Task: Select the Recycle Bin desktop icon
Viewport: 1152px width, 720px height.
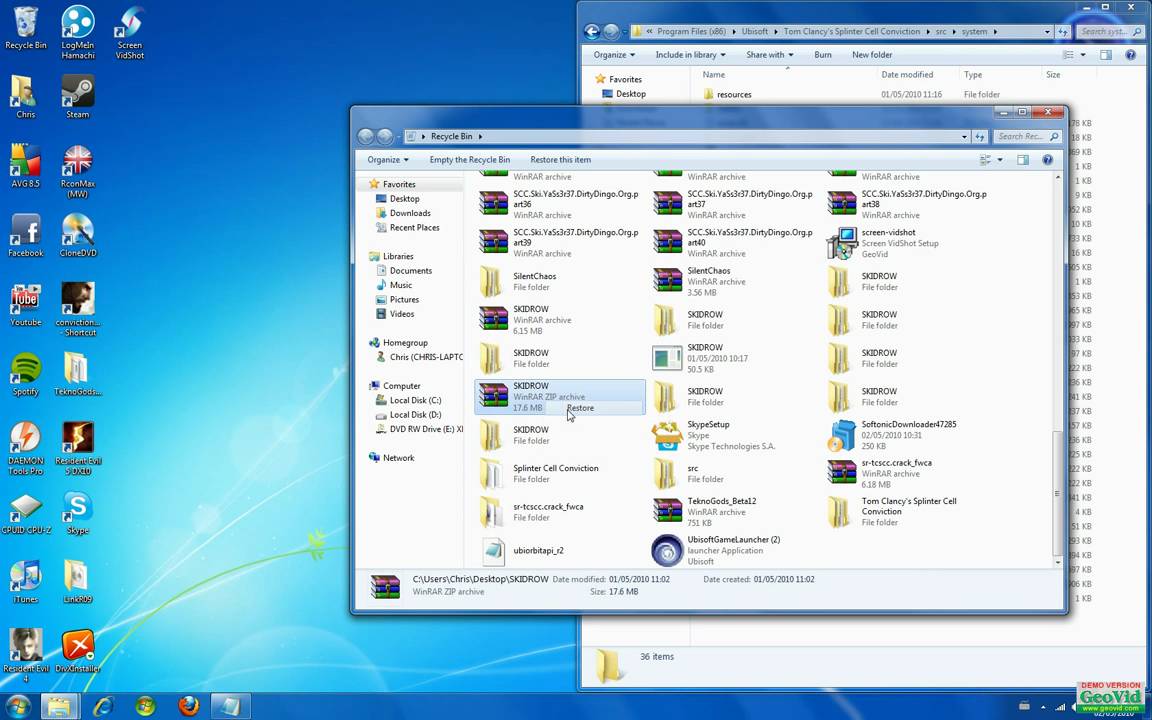Action: (25, 27)
